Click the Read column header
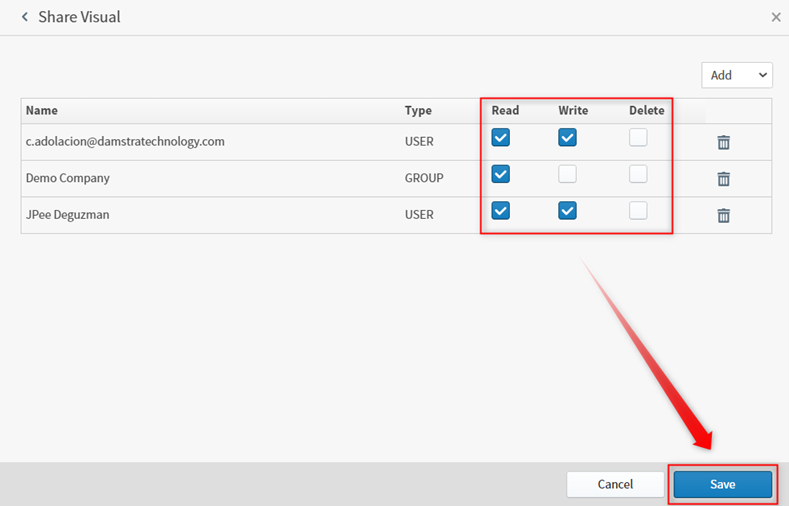Screen dimensions: 789x506 [x=505, y=111]
